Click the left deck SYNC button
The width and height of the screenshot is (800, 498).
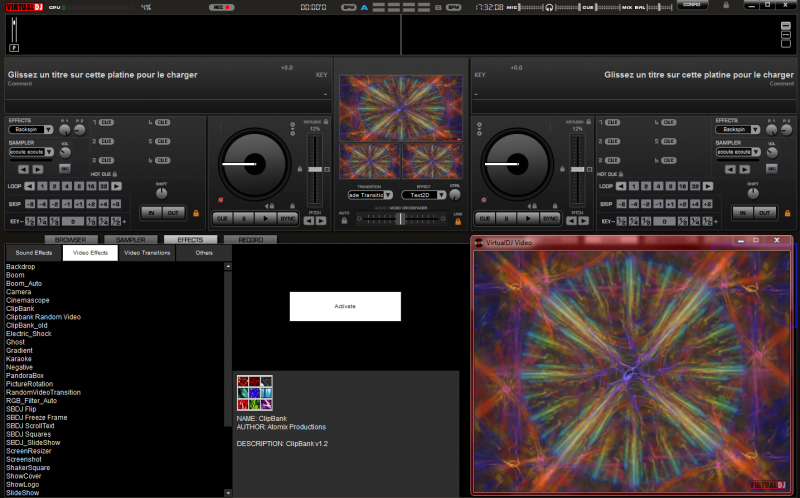click(x=287, y=217)
